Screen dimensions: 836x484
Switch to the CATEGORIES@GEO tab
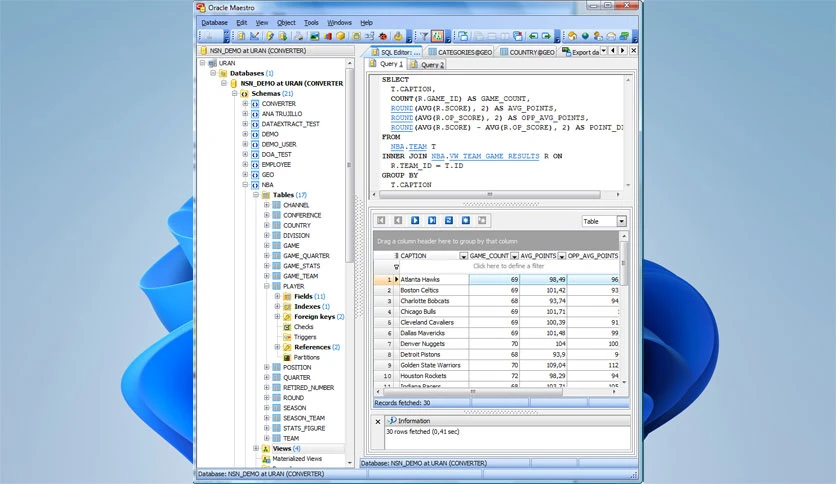461,52
